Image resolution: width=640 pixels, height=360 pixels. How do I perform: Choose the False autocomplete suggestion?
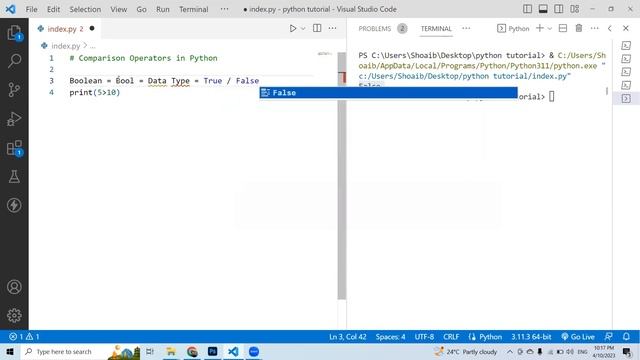[388, 93]
